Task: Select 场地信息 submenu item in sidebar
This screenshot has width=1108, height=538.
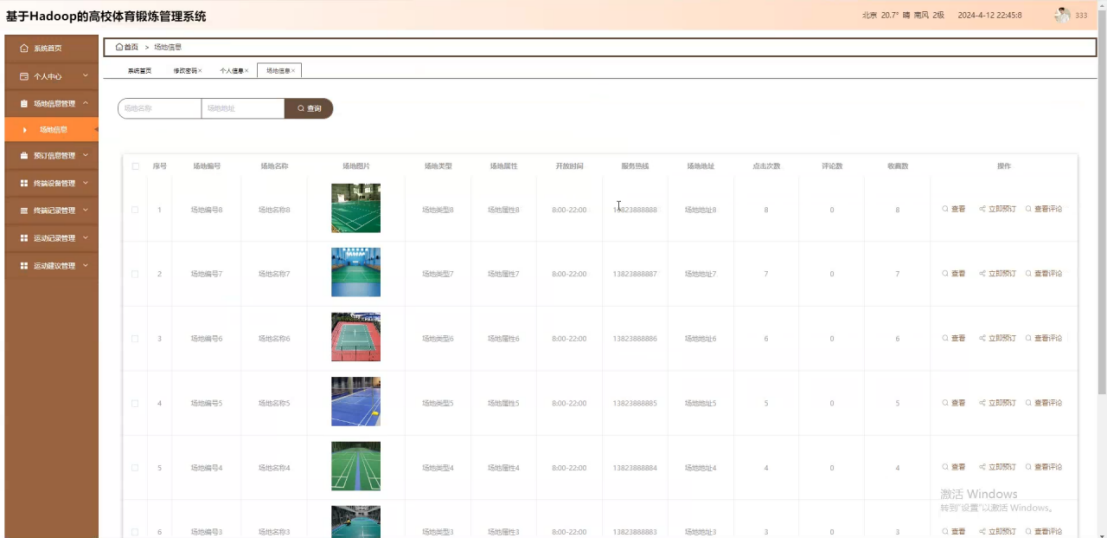Action: [x=52, y=130]
